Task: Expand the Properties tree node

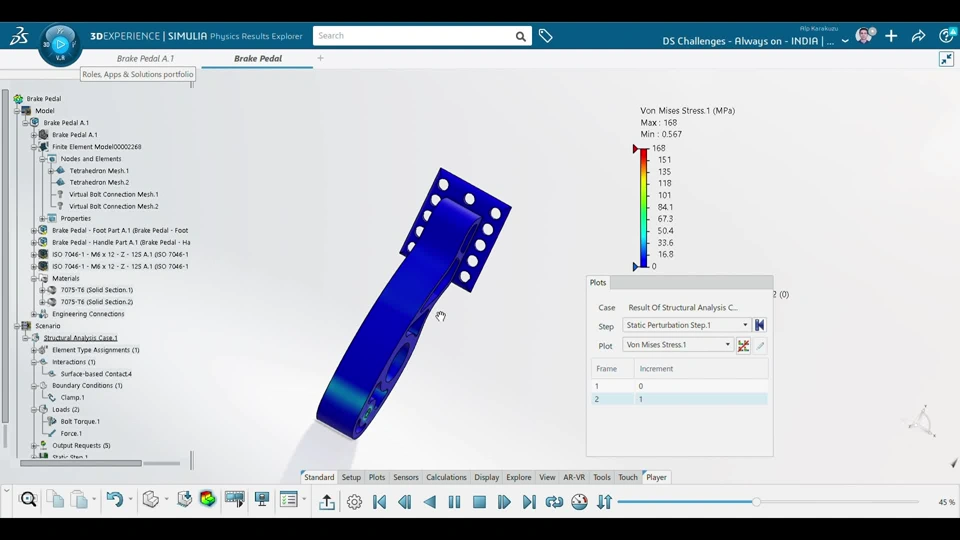Action: pyautogui.click(x=43, y=219)
